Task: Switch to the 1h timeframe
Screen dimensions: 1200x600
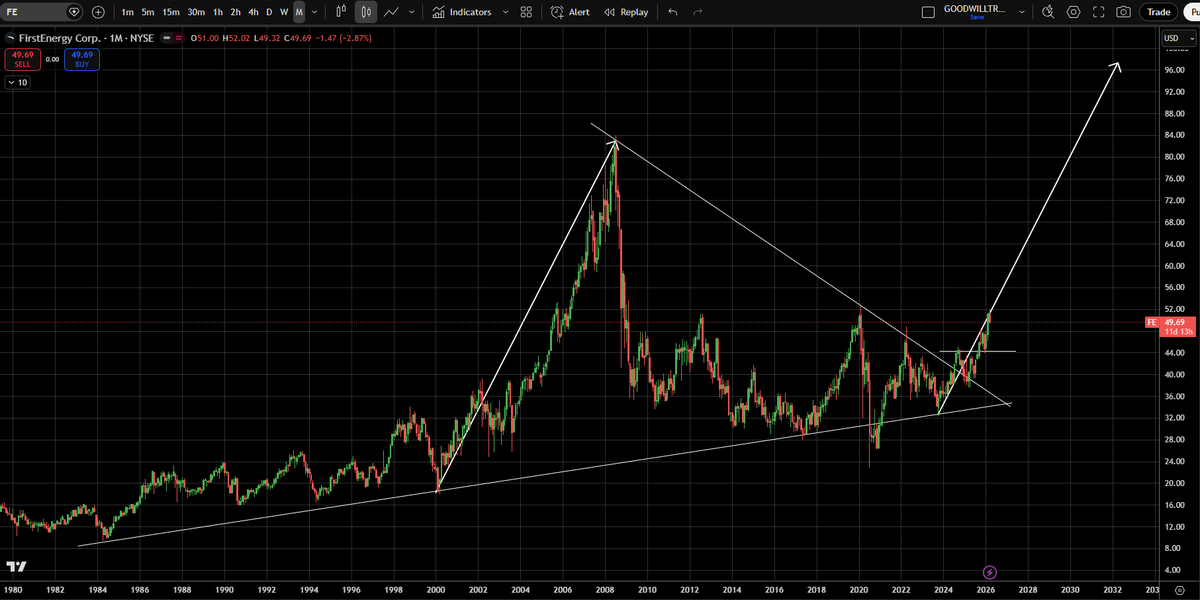Action: point(218,12)
